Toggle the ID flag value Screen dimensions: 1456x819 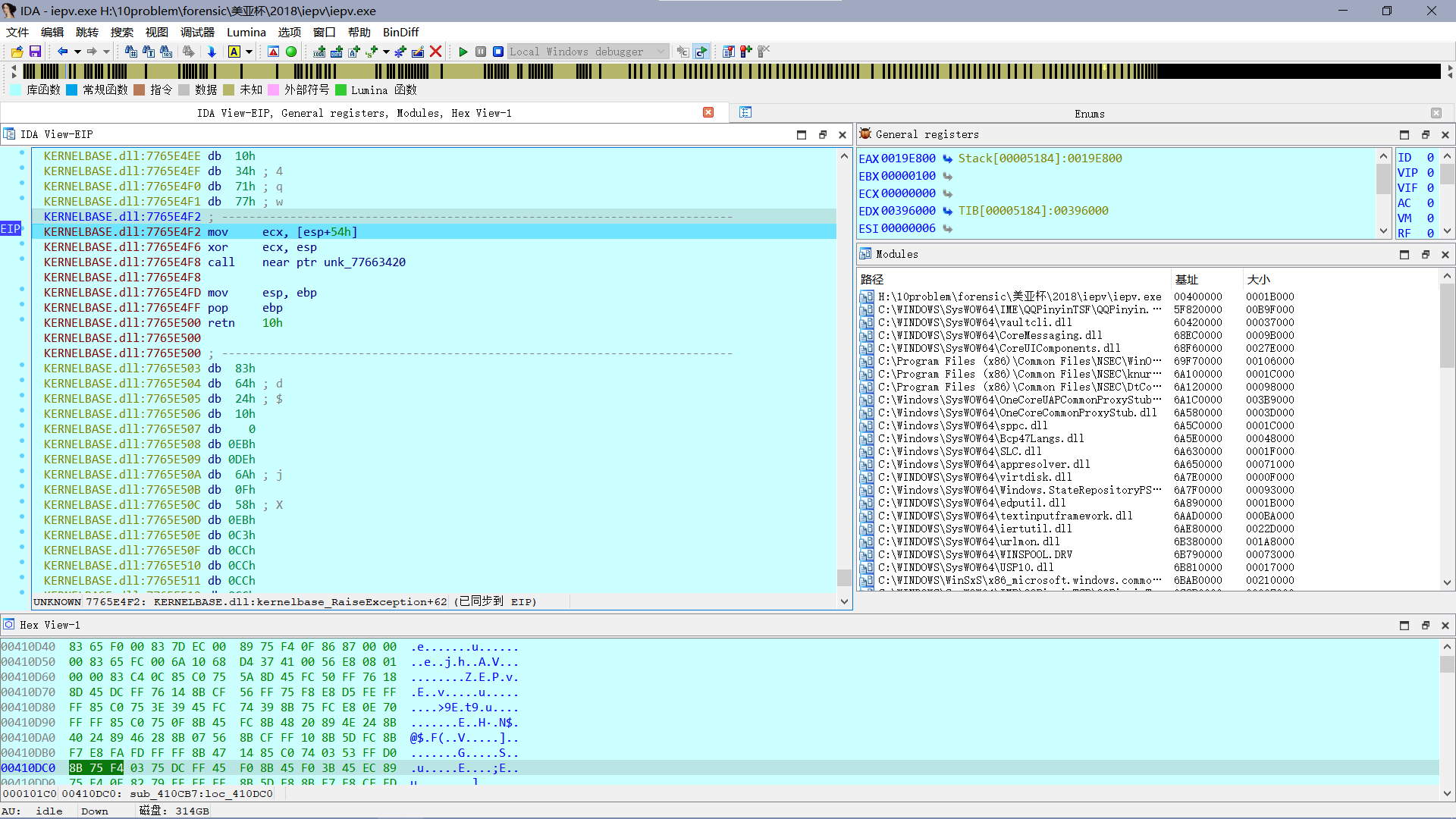(1430, 158)
